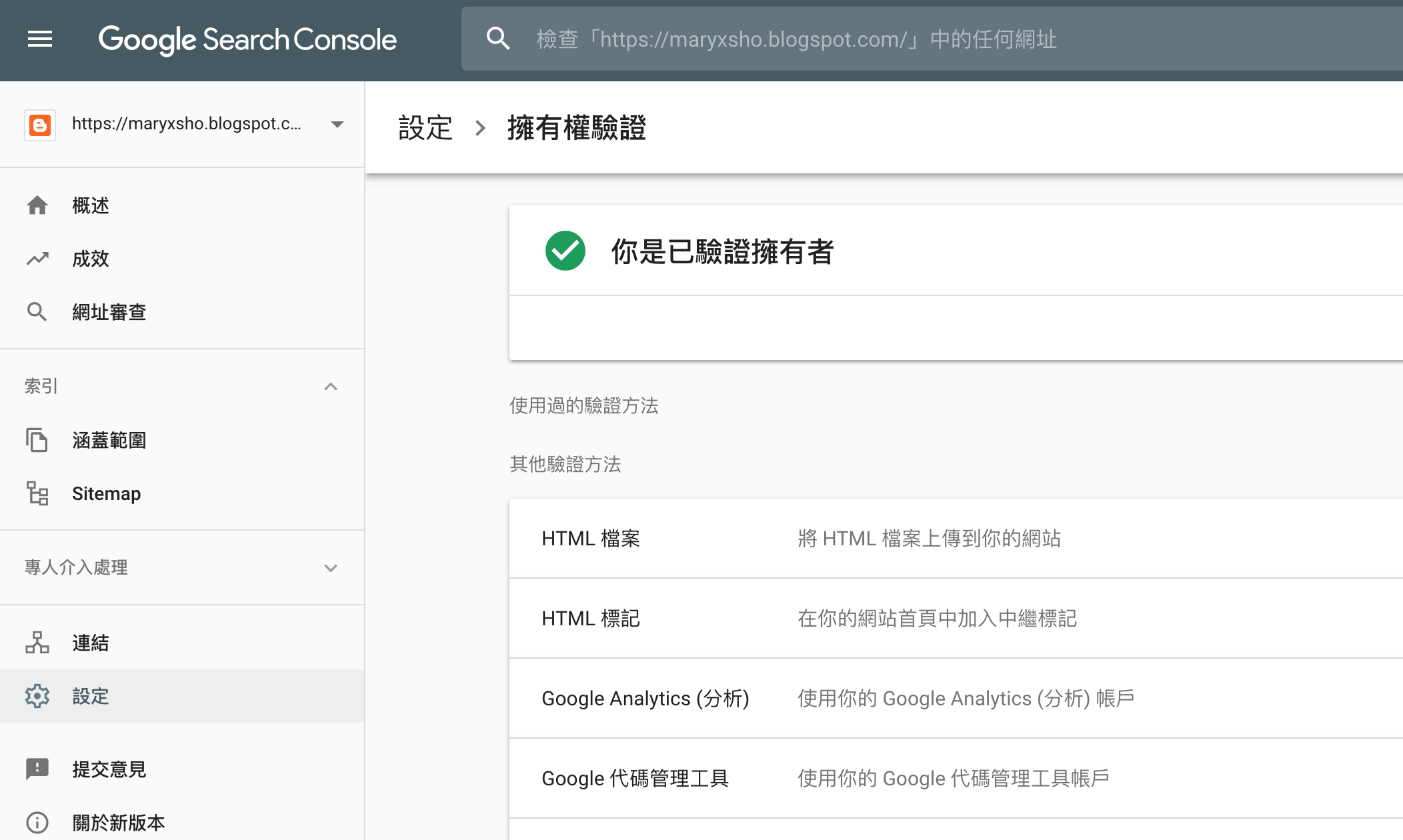
Task: Click the pages icon beside 涵蓋範圍
Action: pos(37,440)
